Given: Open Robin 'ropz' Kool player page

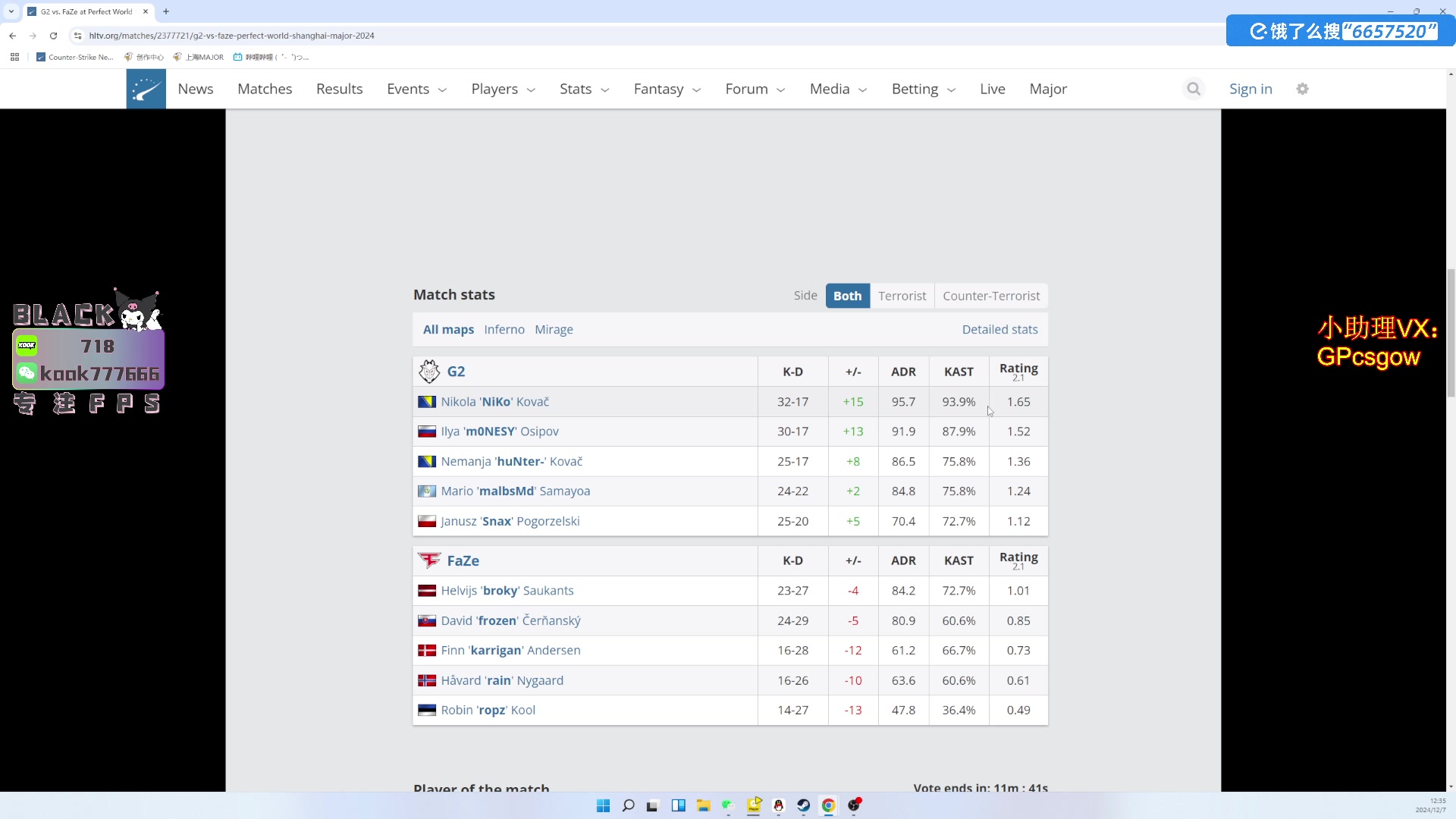Looking at the screenshot, I should pyautogui.click(x=488, y=710).
